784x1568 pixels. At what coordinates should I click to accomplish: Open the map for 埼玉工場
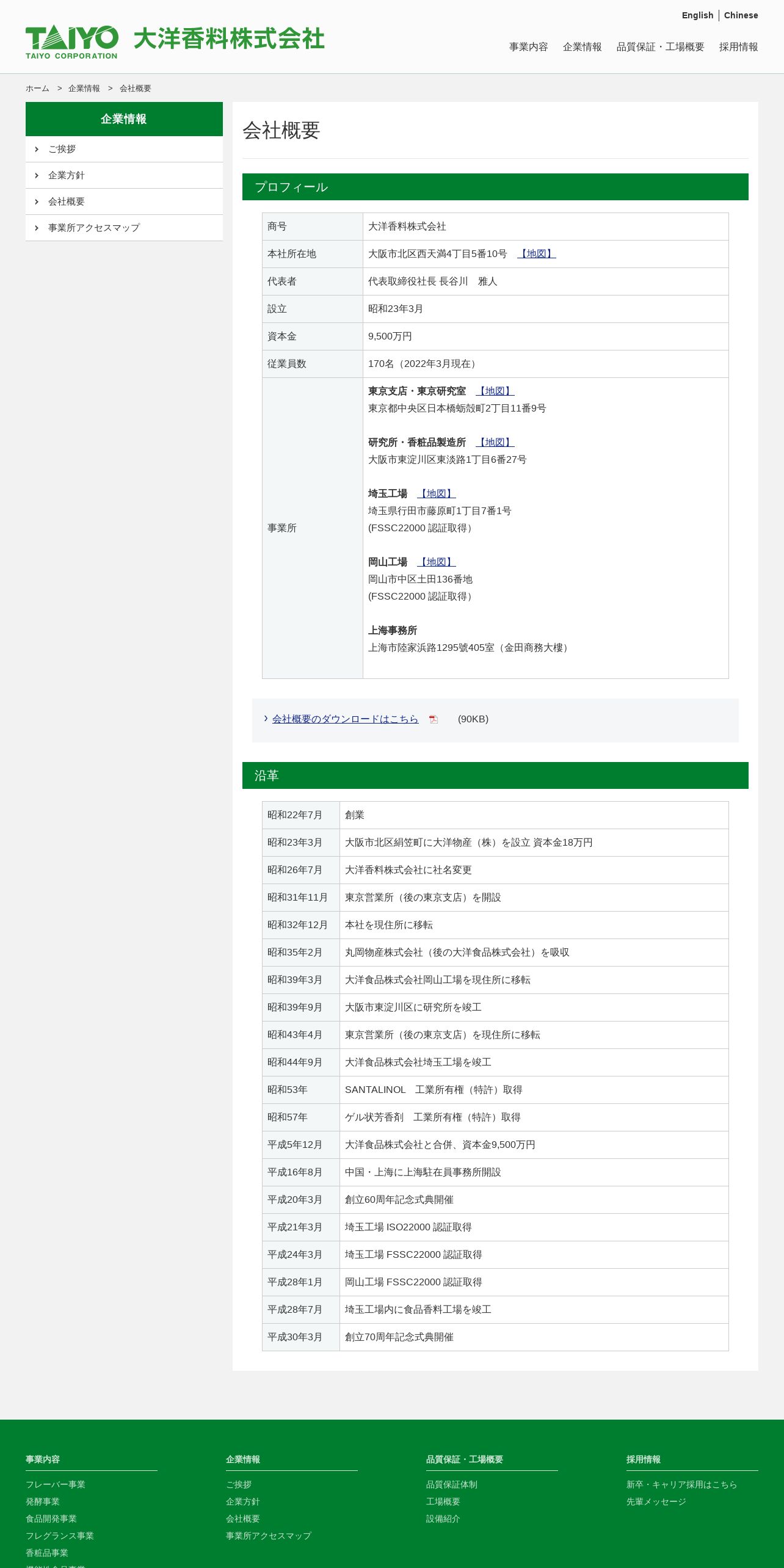[x=437, y=494]
